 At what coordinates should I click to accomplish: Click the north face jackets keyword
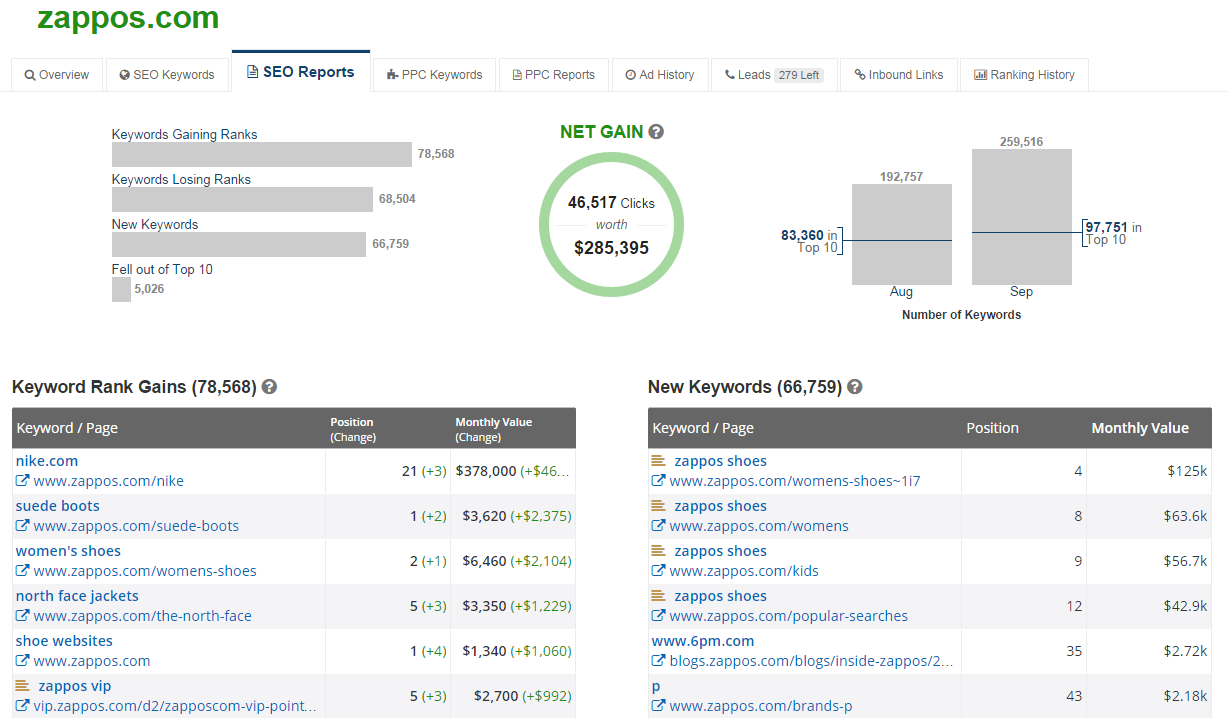77,596
